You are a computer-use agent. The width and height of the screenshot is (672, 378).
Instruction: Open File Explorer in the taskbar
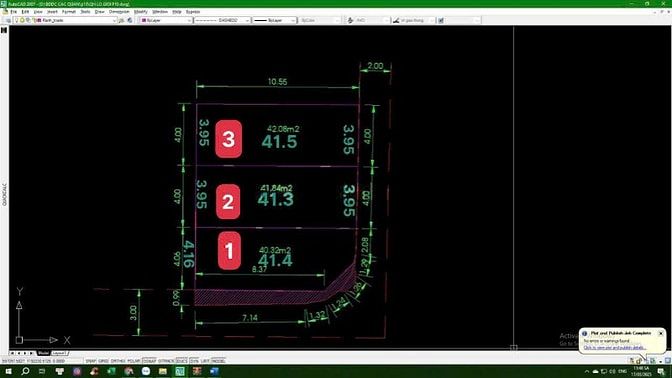(x=163, y=371)
